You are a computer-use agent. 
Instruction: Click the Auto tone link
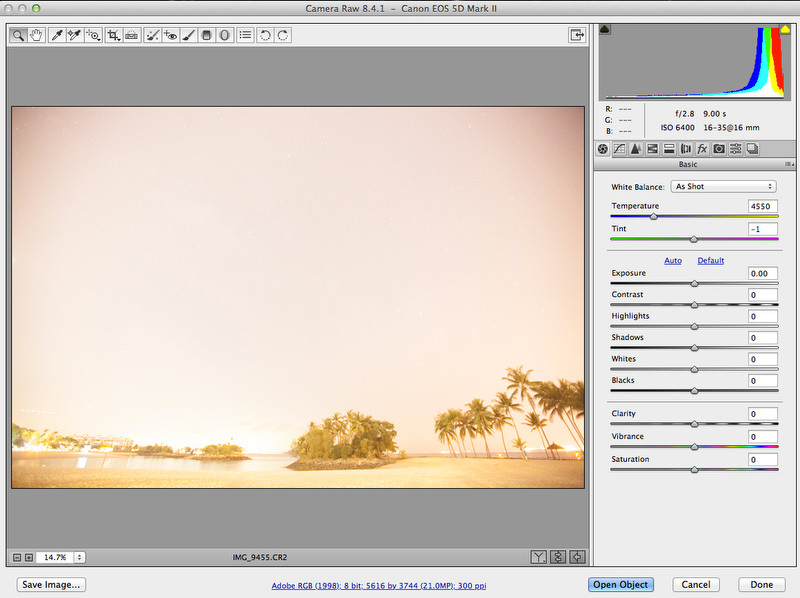pyautogui.click(x=673, y=261)
